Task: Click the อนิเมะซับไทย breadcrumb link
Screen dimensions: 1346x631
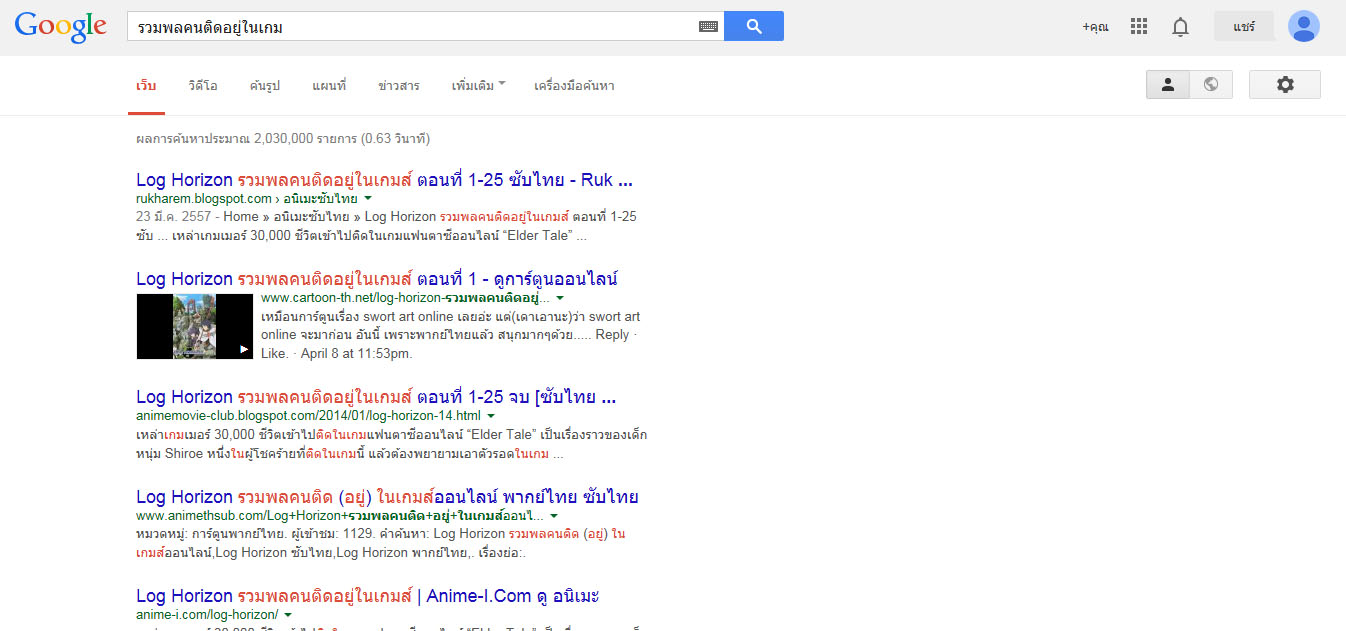Action: 320,199
